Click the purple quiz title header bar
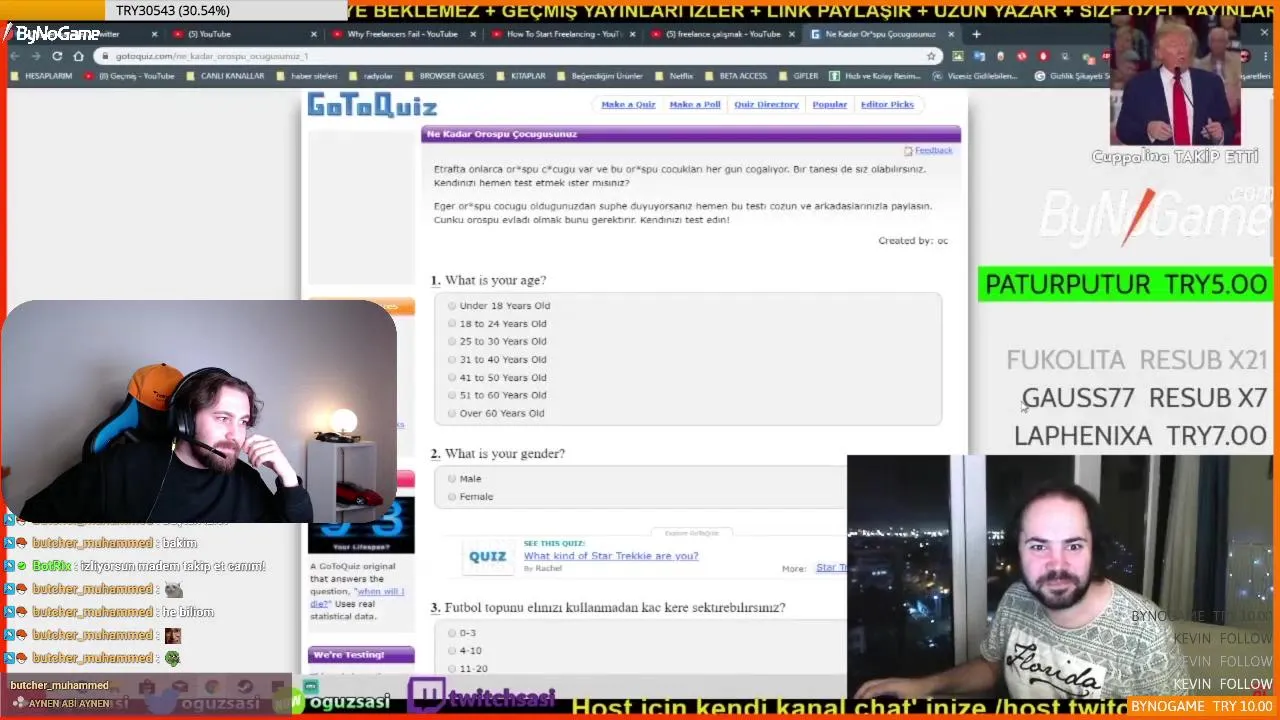This screenshot has width=1280, height=720. [691, 134]
